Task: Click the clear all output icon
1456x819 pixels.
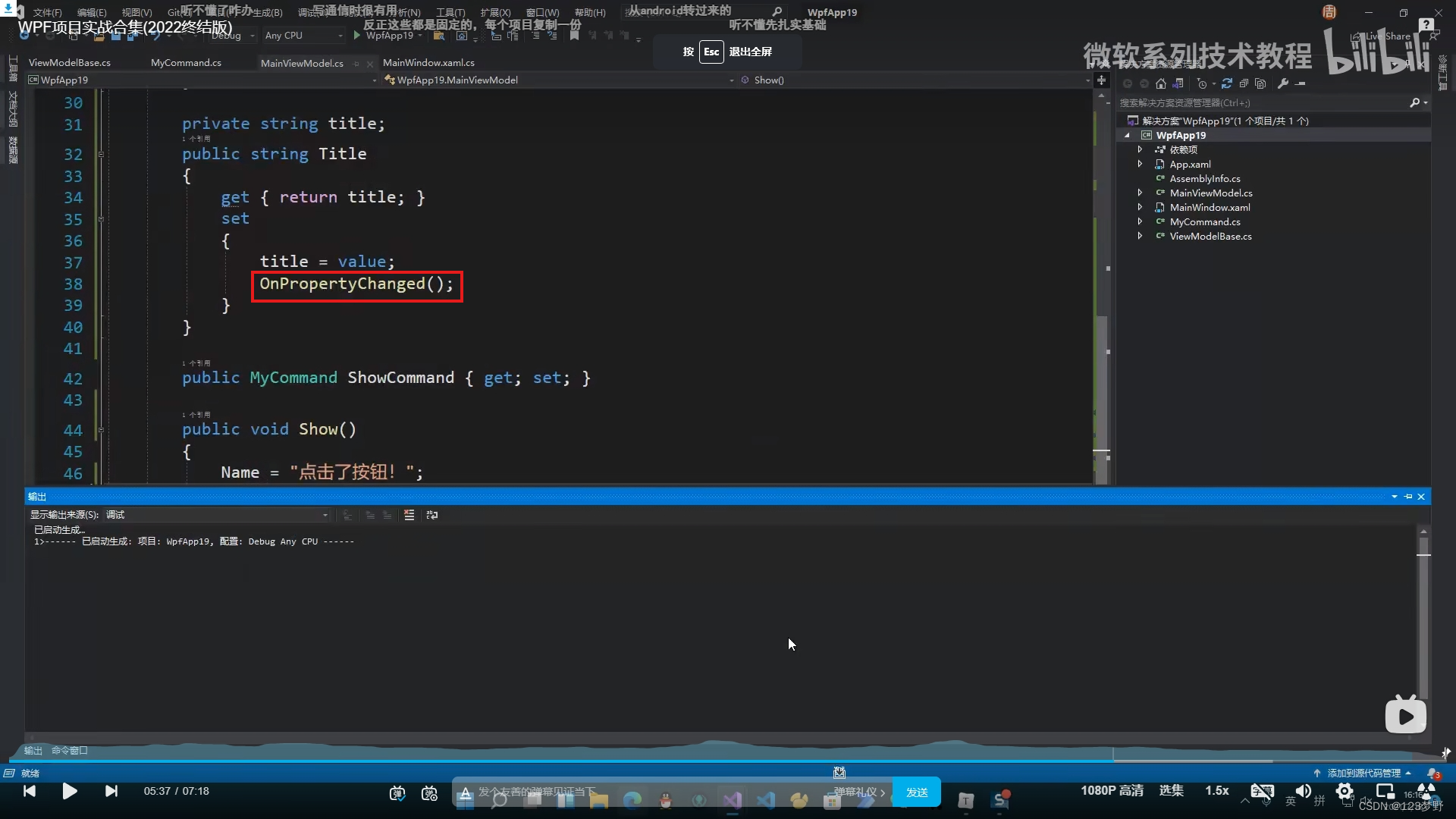Action: 409,515
